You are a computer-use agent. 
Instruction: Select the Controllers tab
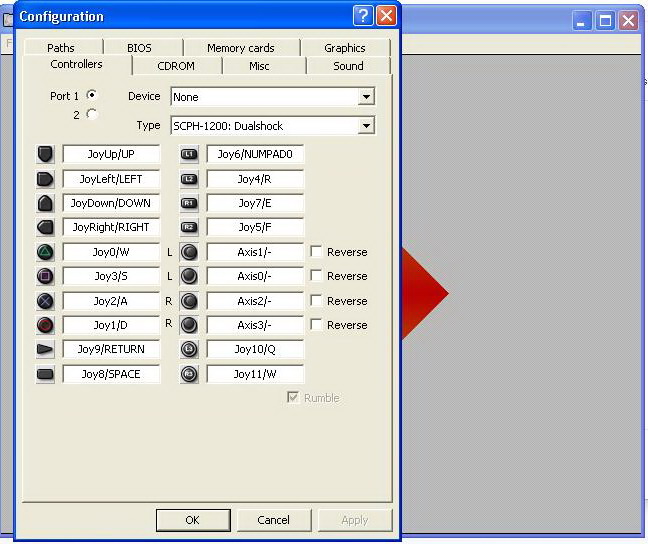pyautogui.click(x=76, y=64)
